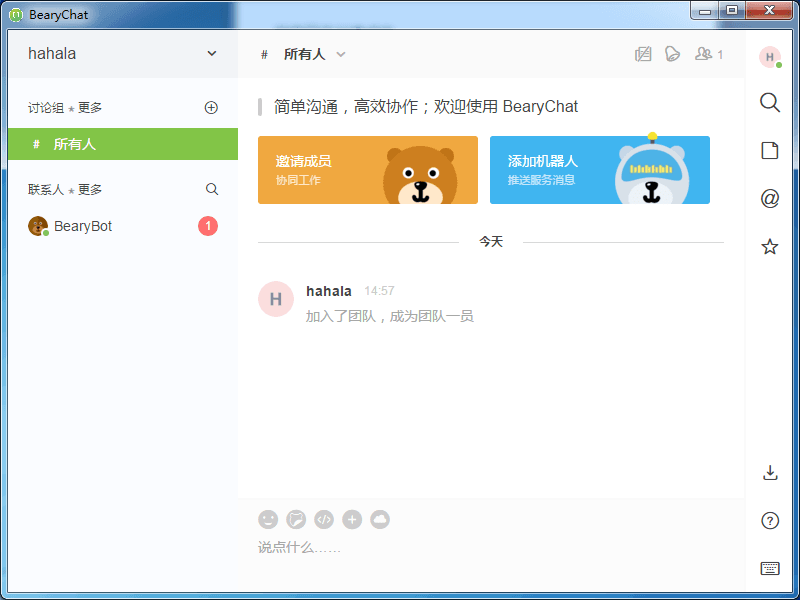Click the H user avatar in the top right
800x600 pixels.
tap(769, 57)
